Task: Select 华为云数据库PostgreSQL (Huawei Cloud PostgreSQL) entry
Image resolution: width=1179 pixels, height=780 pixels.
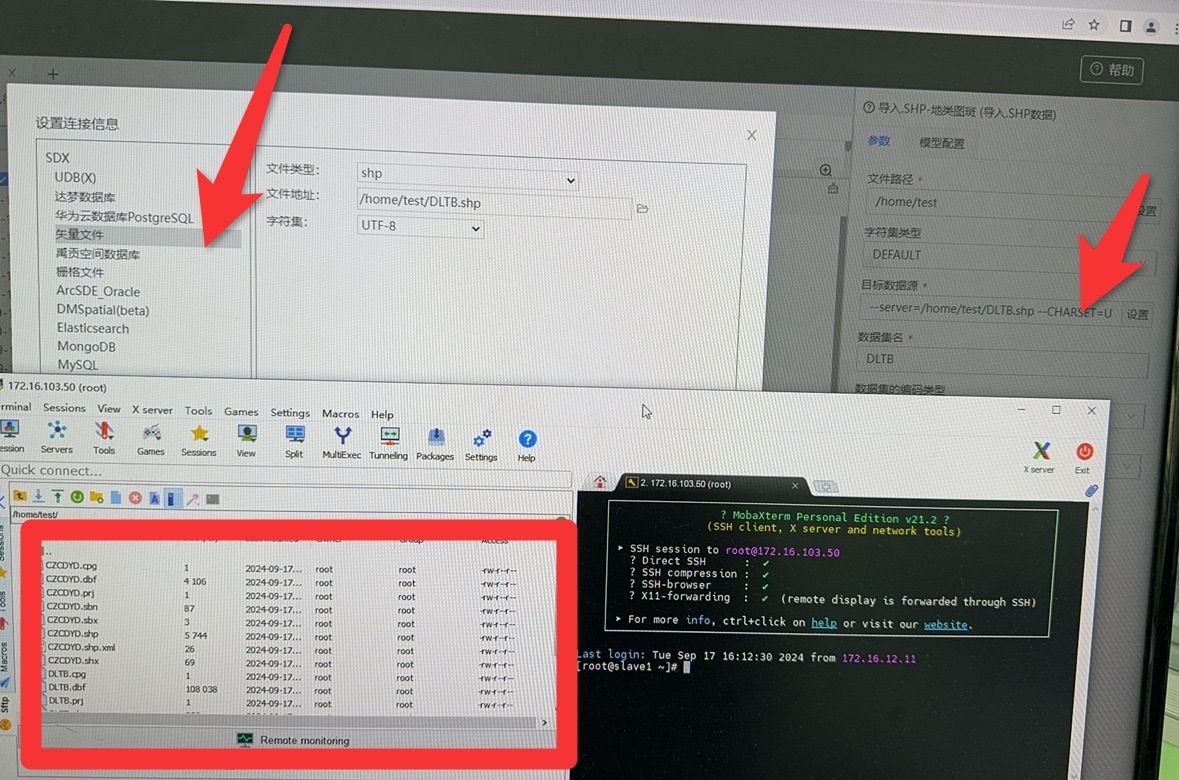Action: (x=124, y=217)
